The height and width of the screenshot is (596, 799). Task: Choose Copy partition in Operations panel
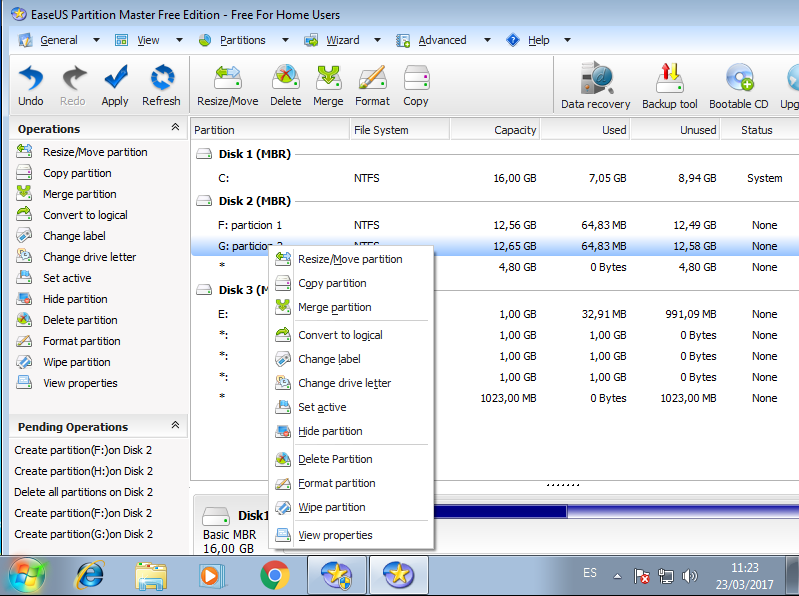pyautogui.click(x=64, y=173)
